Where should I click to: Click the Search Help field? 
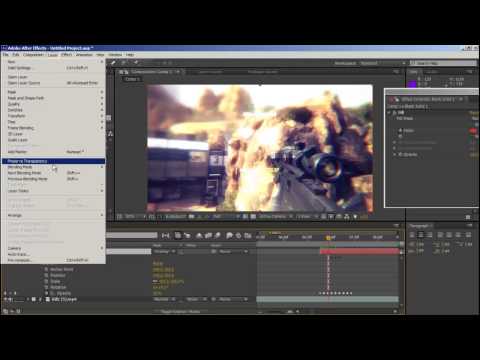click(x=443, y=63)
